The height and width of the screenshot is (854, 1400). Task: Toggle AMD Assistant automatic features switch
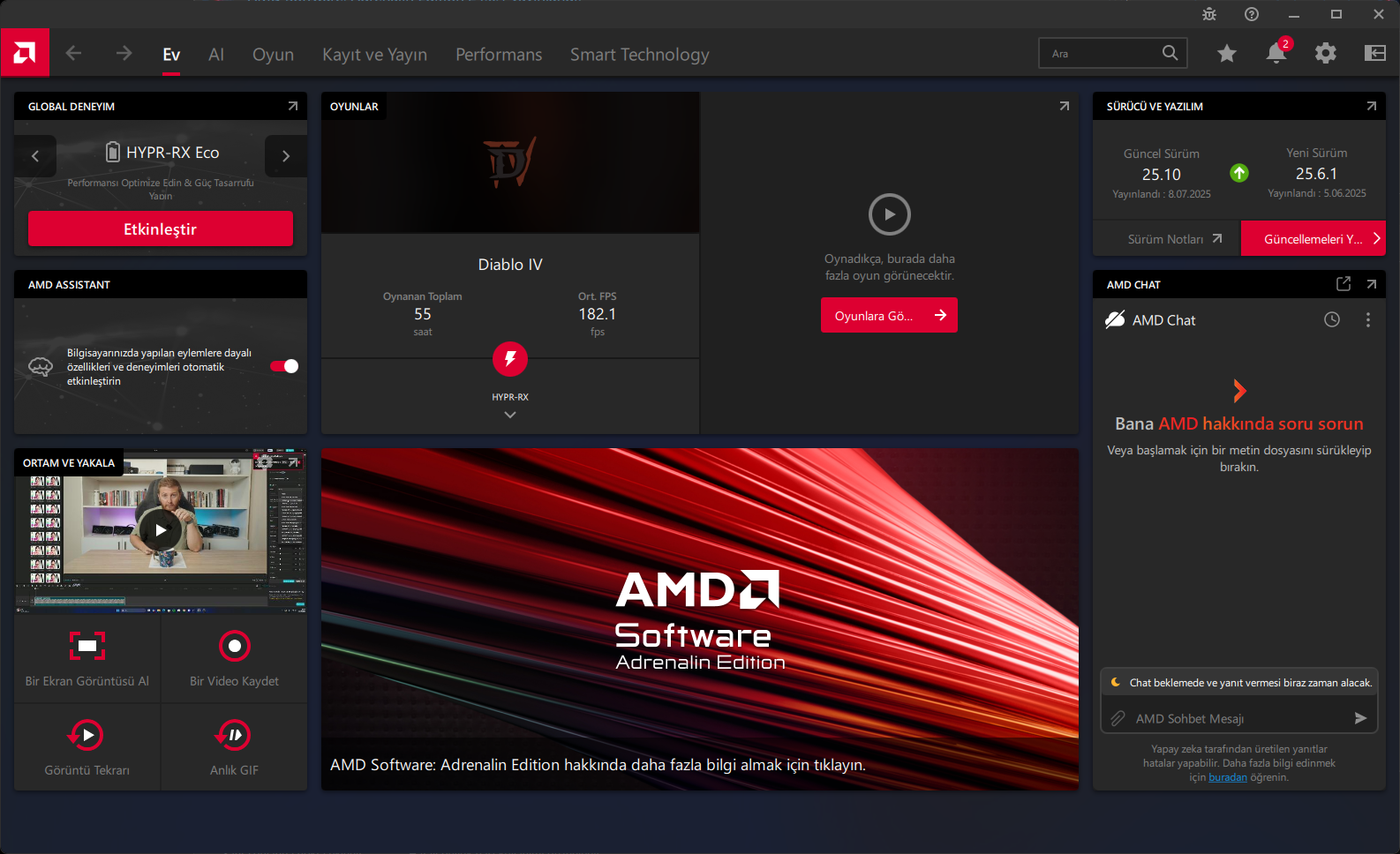(284, 366)
